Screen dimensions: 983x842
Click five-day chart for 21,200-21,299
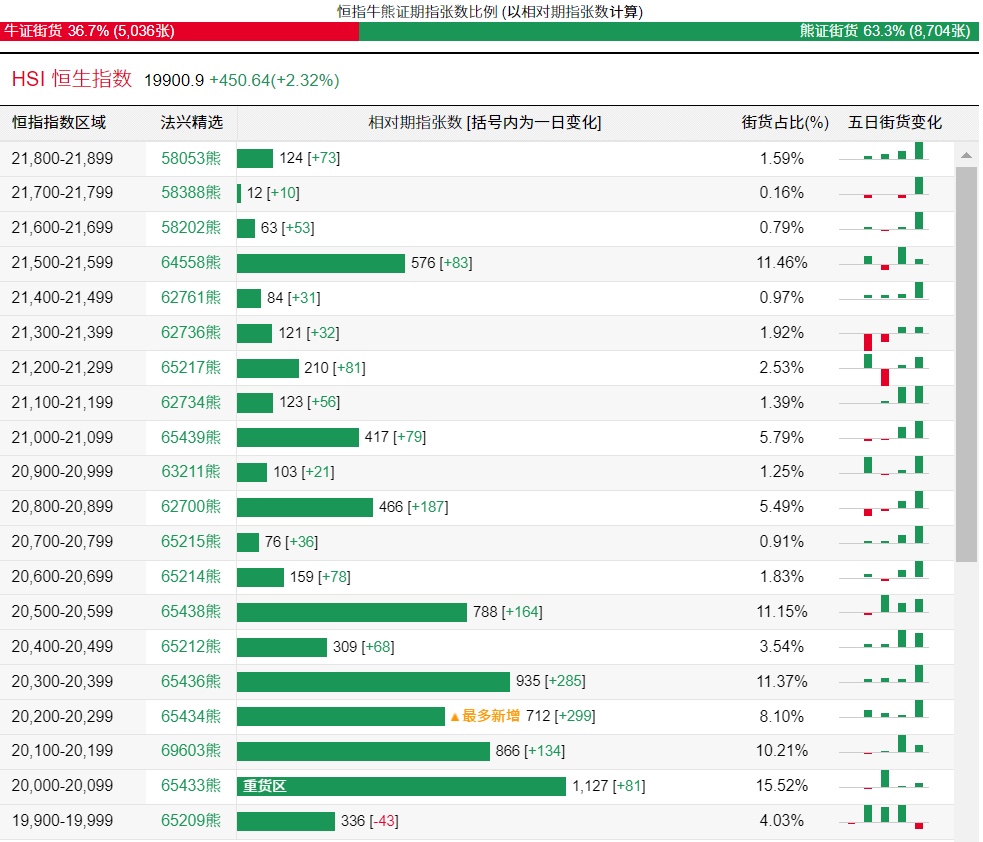(x=884, y=370)
